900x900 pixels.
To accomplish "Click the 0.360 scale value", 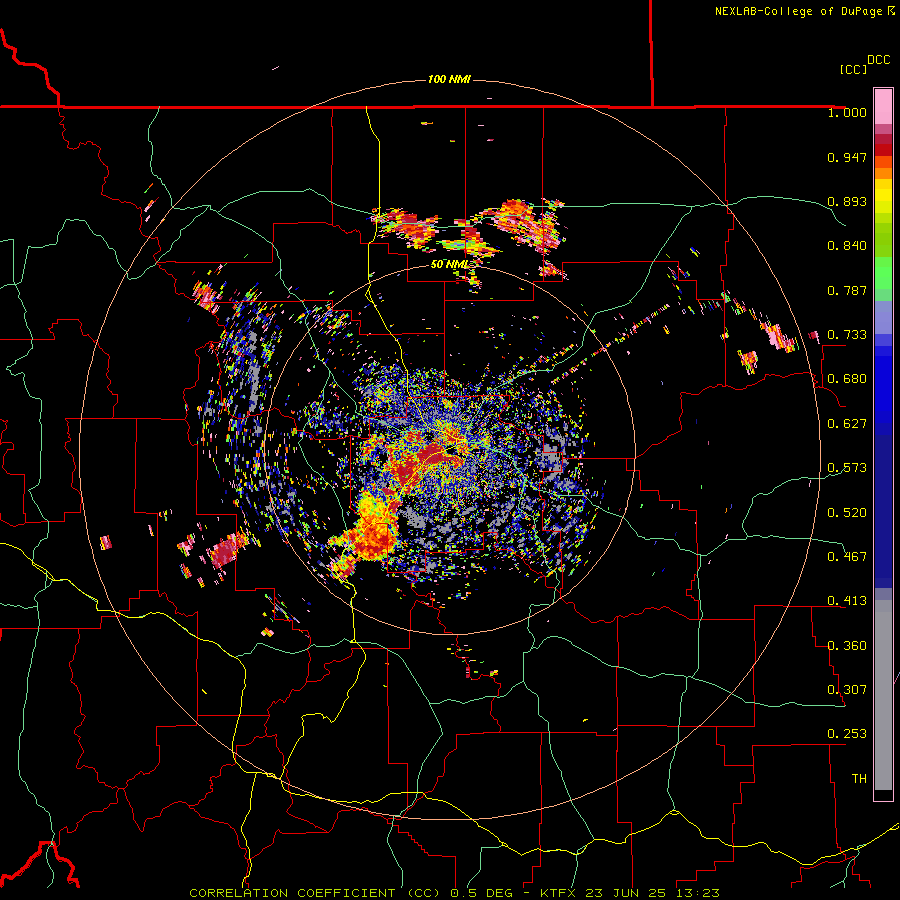I will tap(847, 646).
